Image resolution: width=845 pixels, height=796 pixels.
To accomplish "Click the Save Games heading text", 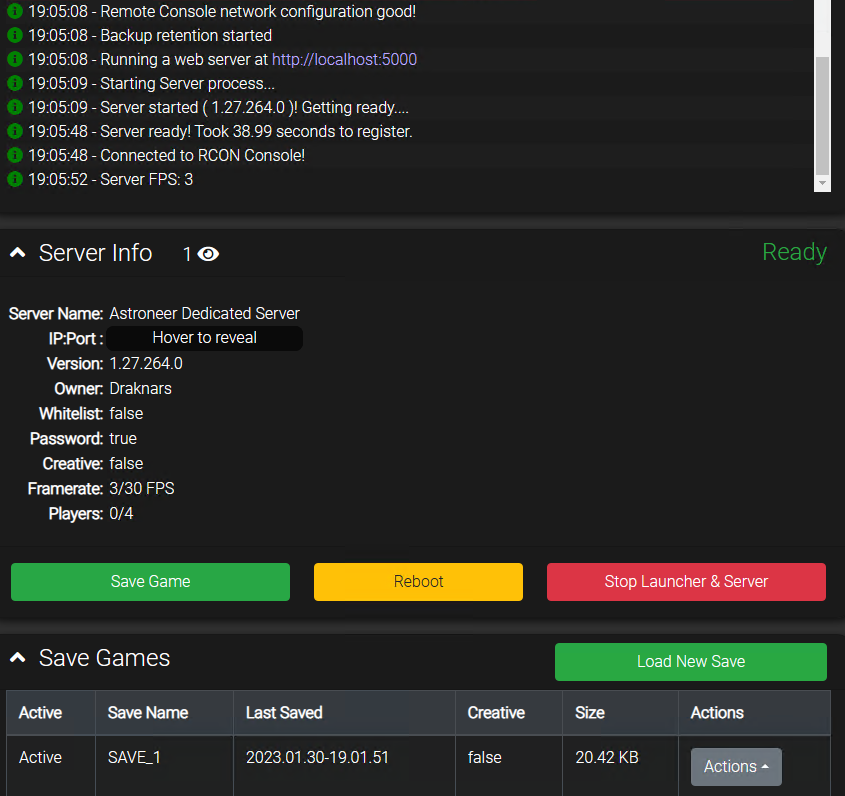I will tap(105, 657).
